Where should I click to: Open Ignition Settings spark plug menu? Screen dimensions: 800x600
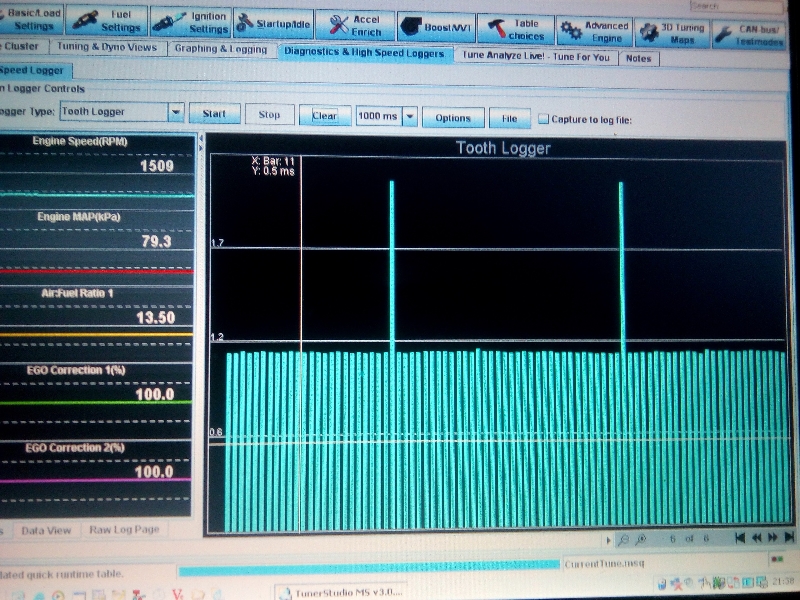coord(196,22)
